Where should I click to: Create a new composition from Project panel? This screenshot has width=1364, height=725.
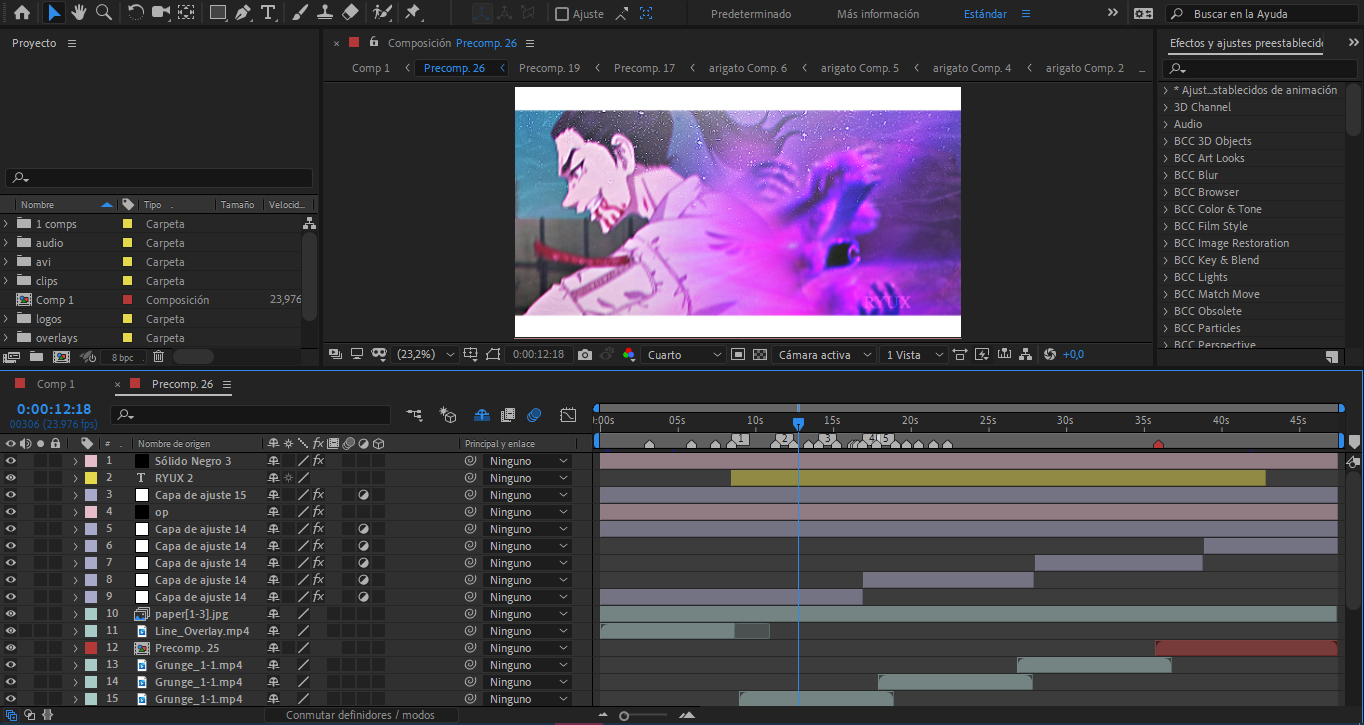61,356
